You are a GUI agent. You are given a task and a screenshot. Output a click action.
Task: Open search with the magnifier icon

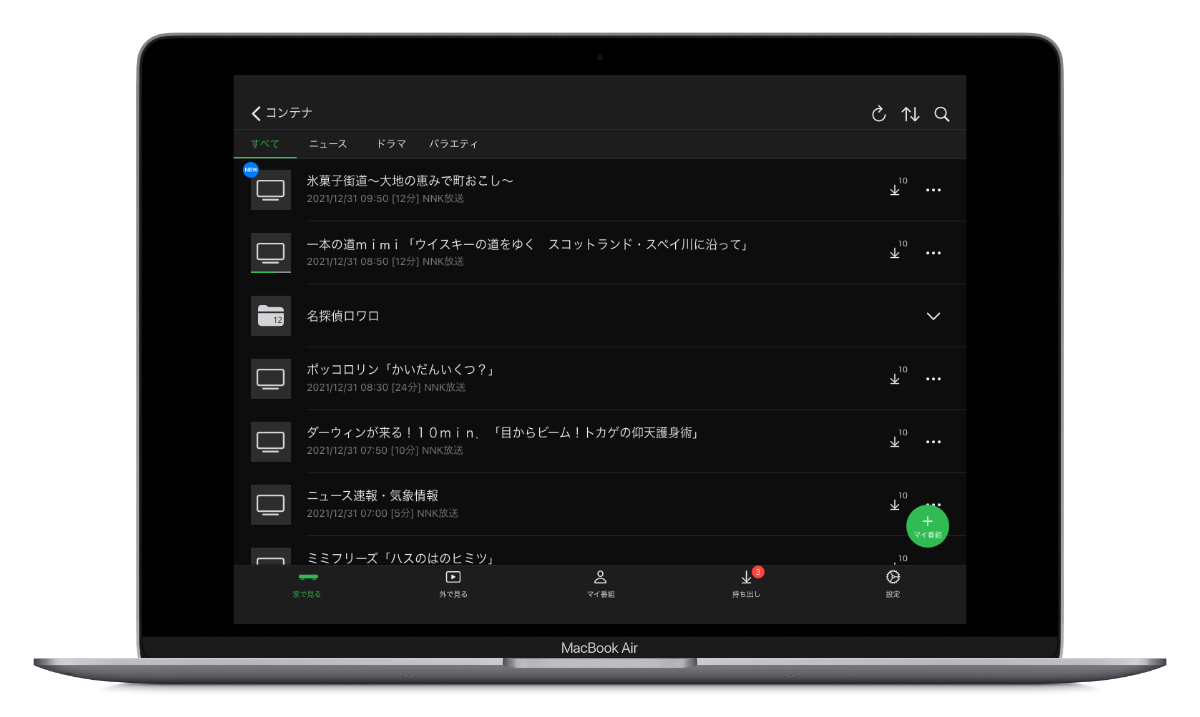pyautogui.click(x=942, y=114)
